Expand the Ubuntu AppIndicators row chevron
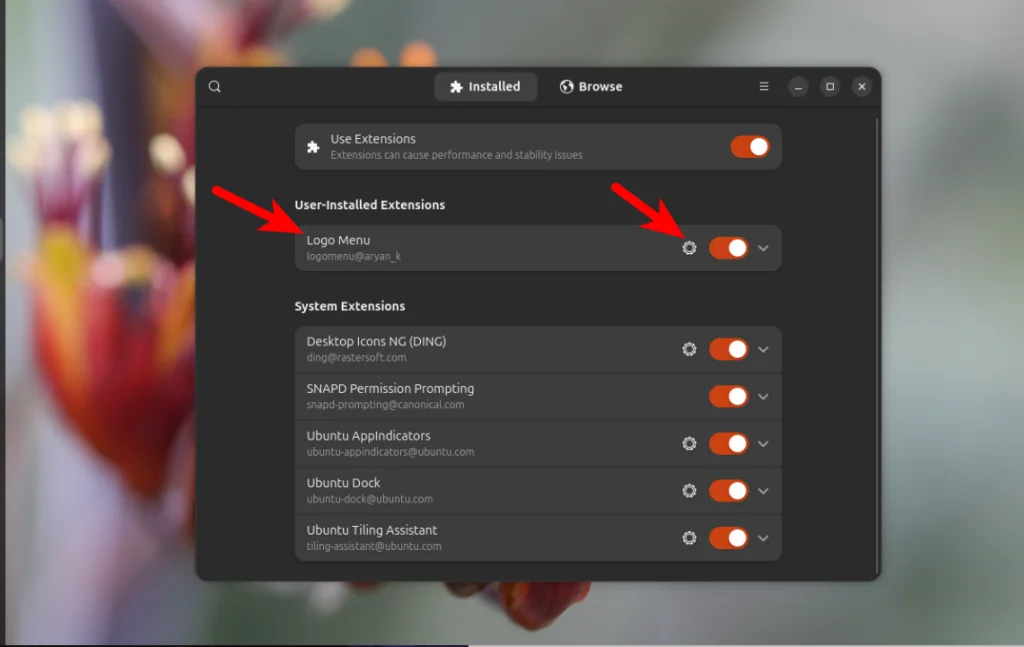Viewport: 1024px width, 647px height. coord(763,443)
